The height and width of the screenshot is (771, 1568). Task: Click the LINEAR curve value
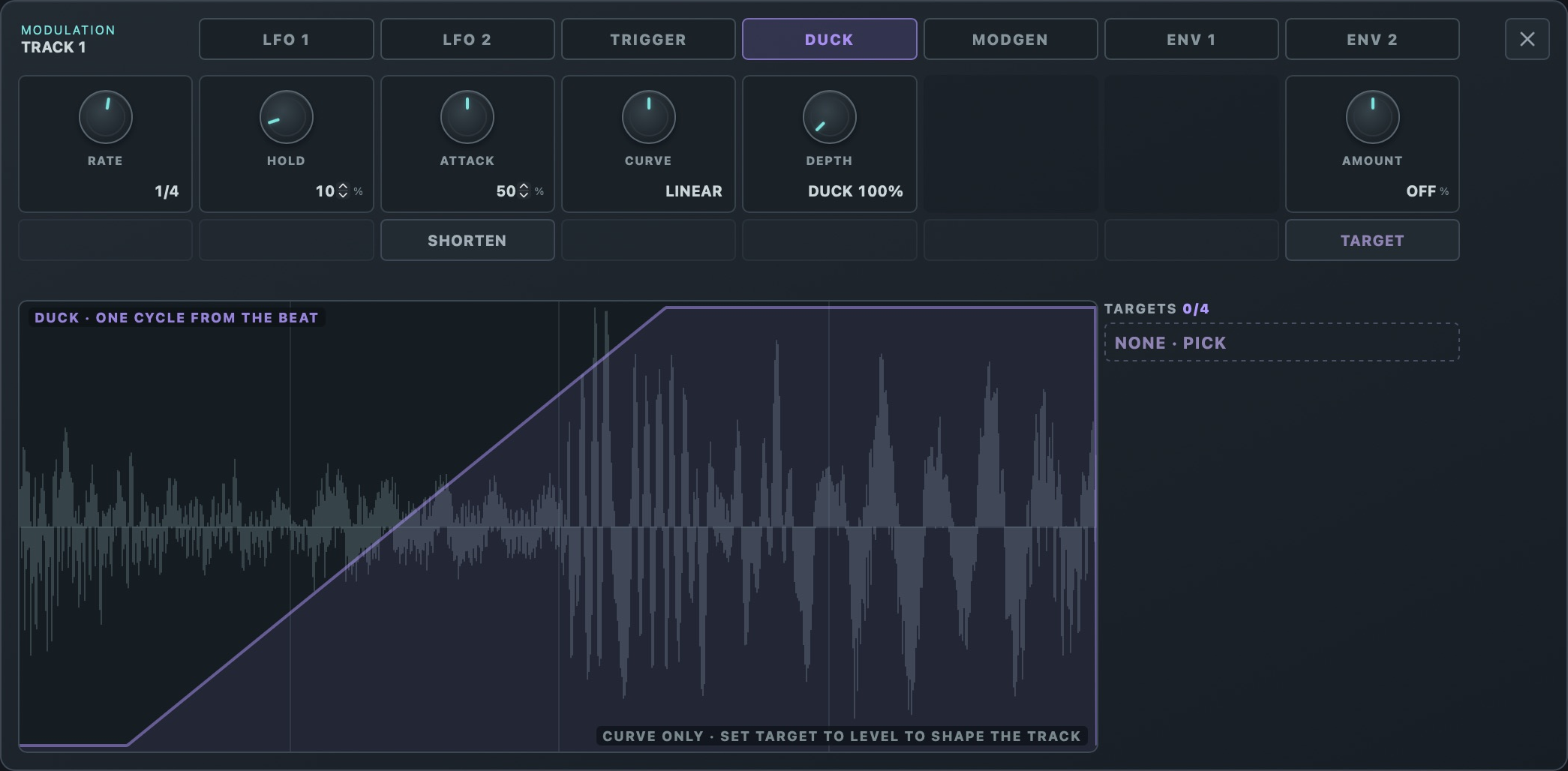pos(694,191)
